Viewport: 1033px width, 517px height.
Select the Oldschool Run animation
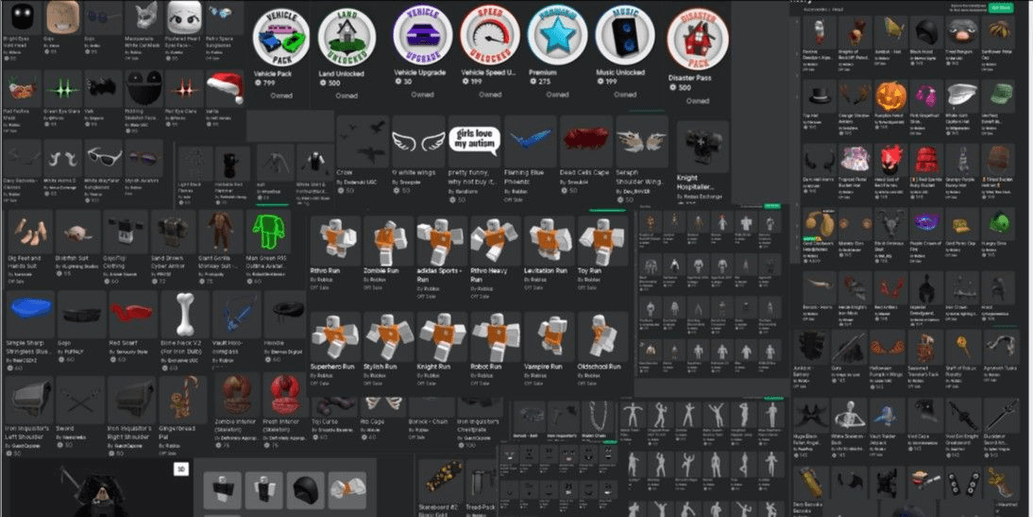tap(602, 337)
